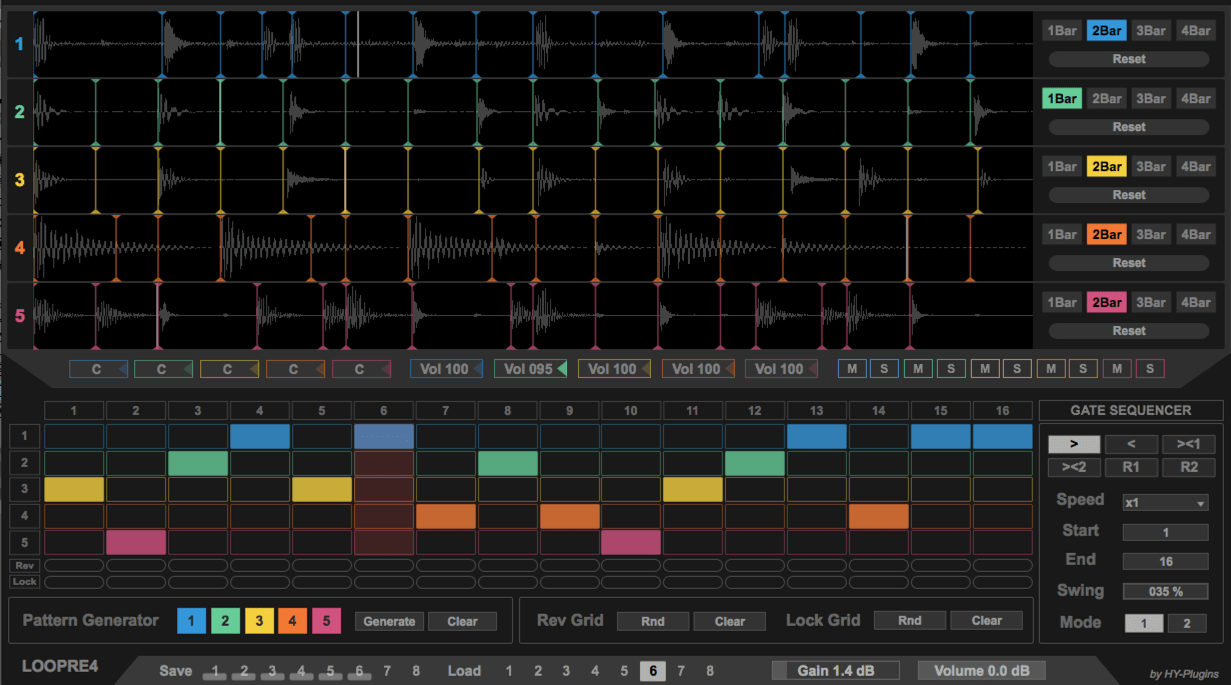Mute track 1 with blue M button
1231x685 pixels.
(852, 369)
